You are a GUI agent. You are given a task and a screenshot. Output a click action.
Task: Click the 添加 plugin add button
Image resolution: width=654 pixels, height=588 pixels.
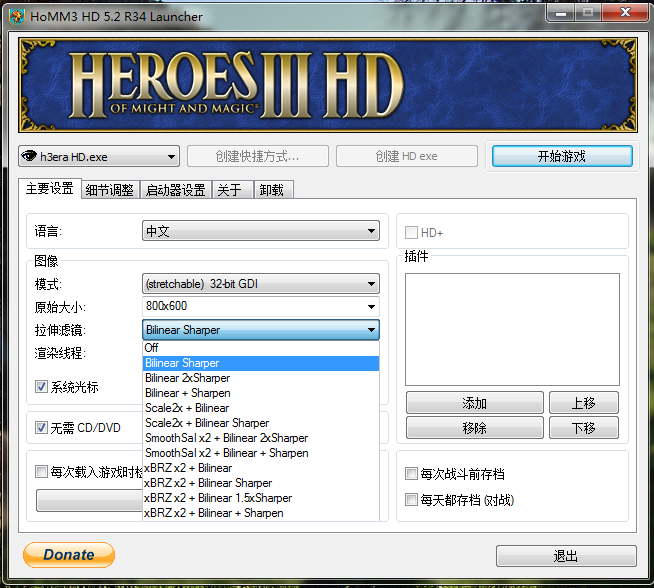pyautogui.click(x=475, y=403)
